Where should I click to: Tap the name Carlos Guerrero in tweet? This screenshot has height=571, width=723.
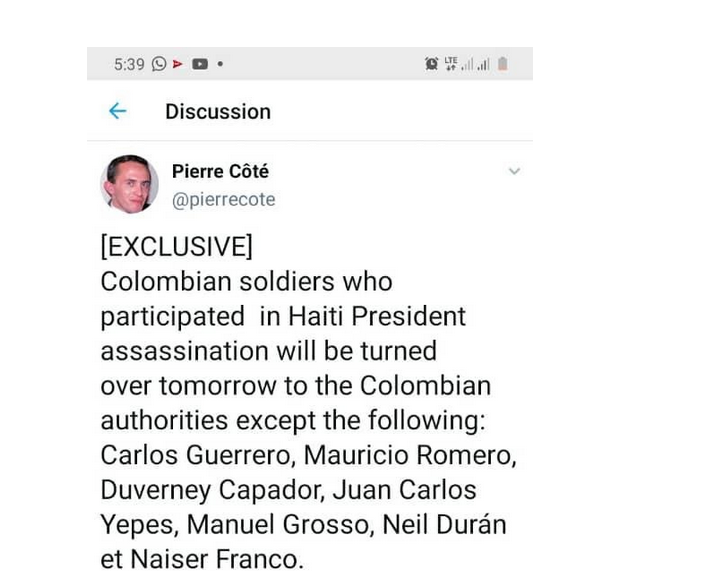pos(197,456)
